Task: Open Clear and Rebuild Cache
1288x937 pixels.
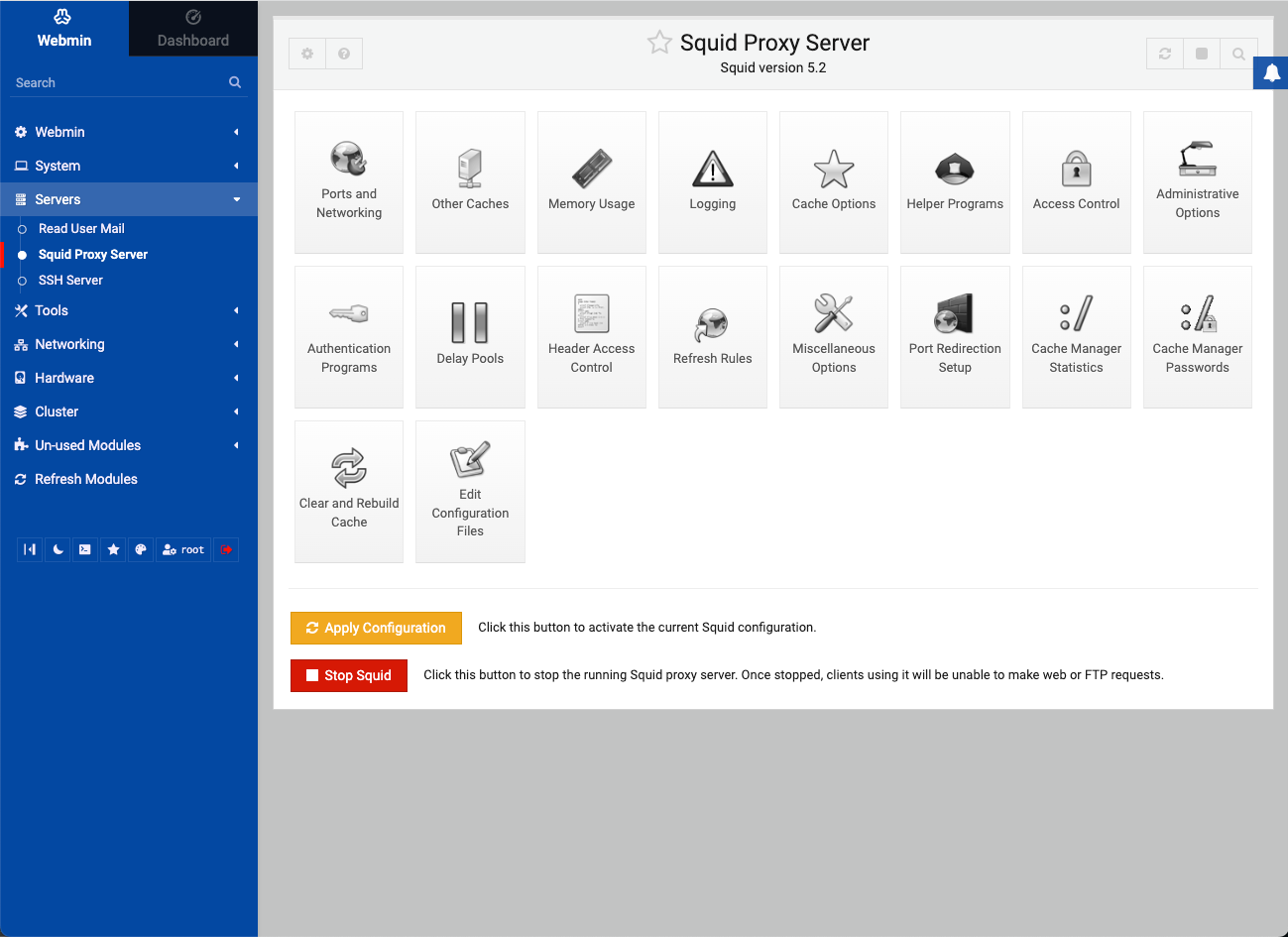Action: click(349, 492)
